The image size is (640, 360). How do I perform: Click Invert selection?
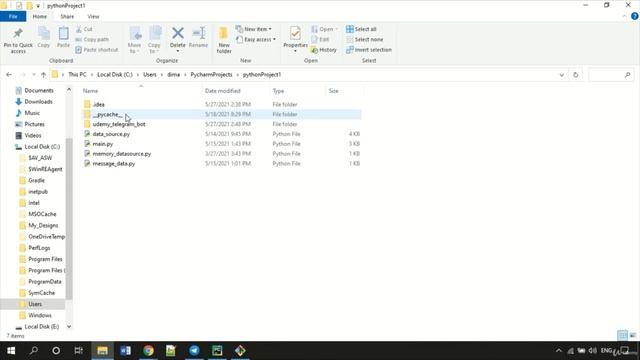(369, 50)
